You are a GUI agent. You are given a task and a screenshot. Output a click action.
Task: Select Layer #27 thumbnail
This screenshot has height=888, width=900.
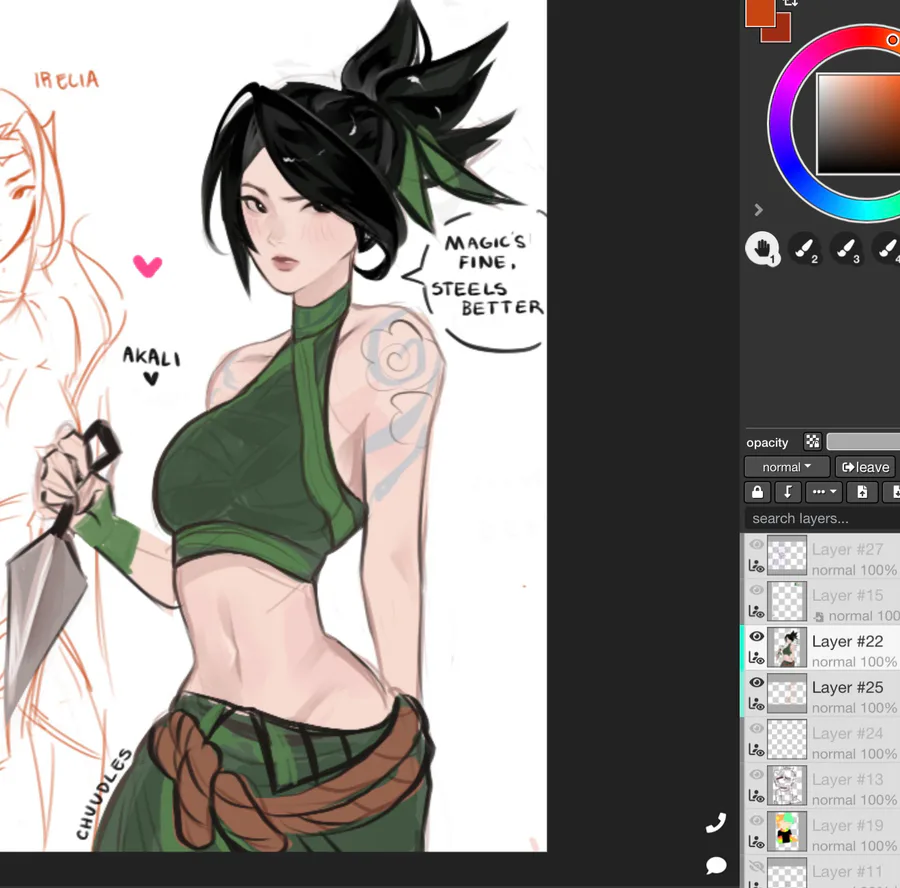coord(787,555)
